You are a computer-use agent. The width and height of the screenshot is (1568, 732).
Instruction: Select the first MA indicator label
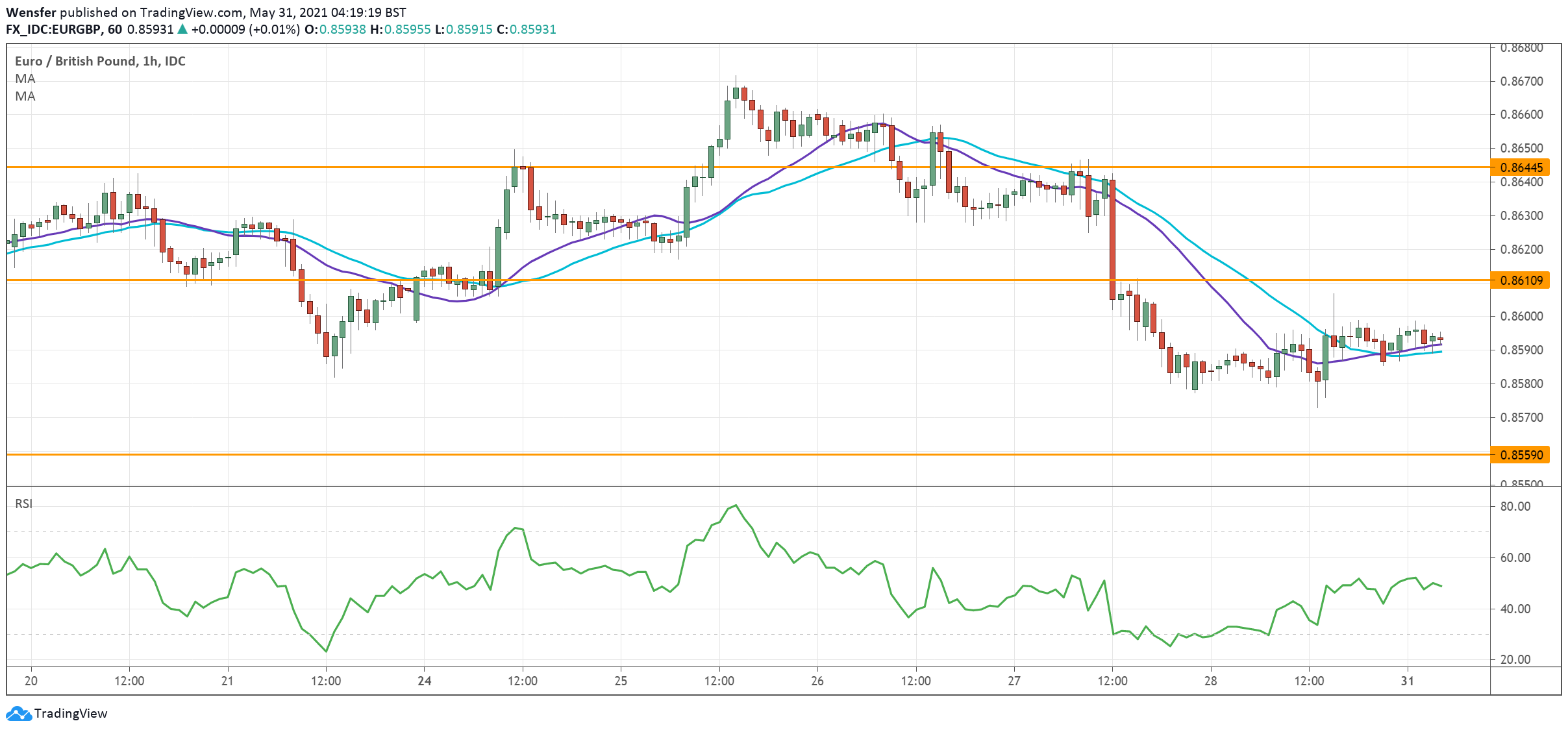click(25, 79)
